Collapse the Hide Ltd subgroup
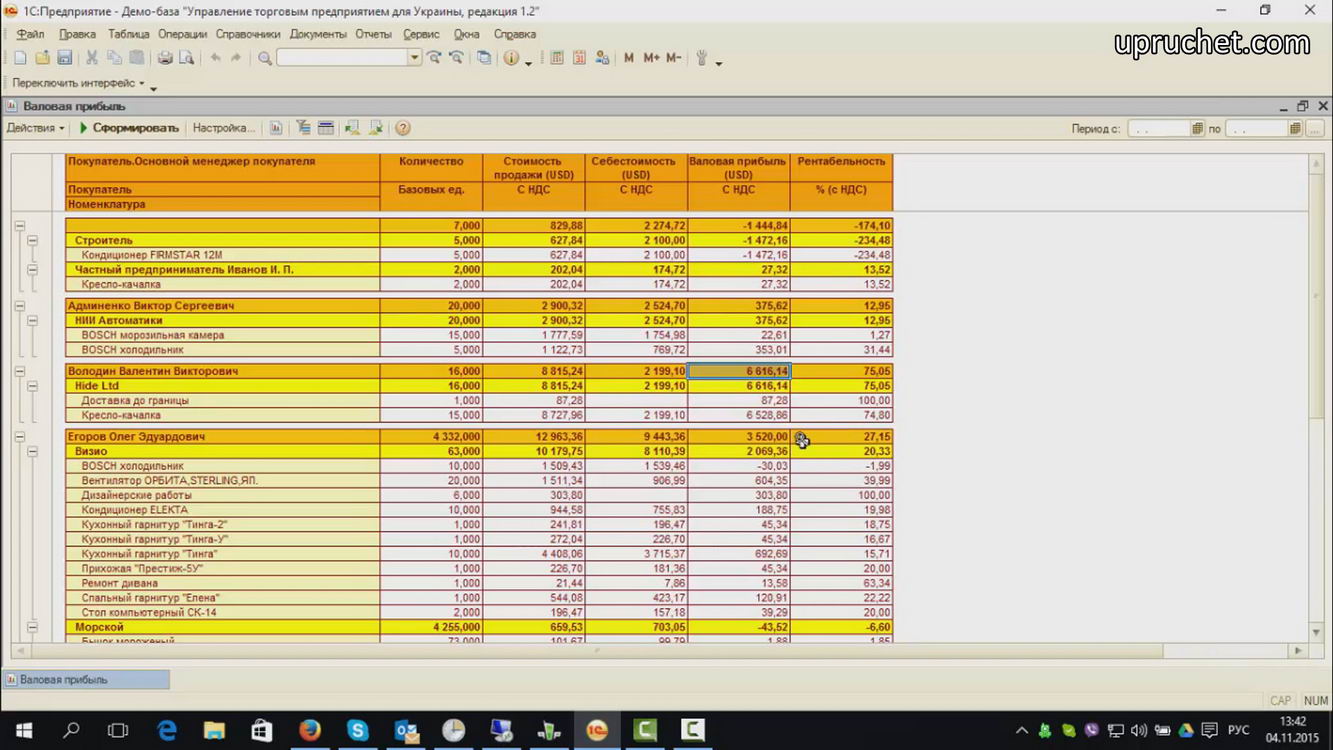 (32, 386)
